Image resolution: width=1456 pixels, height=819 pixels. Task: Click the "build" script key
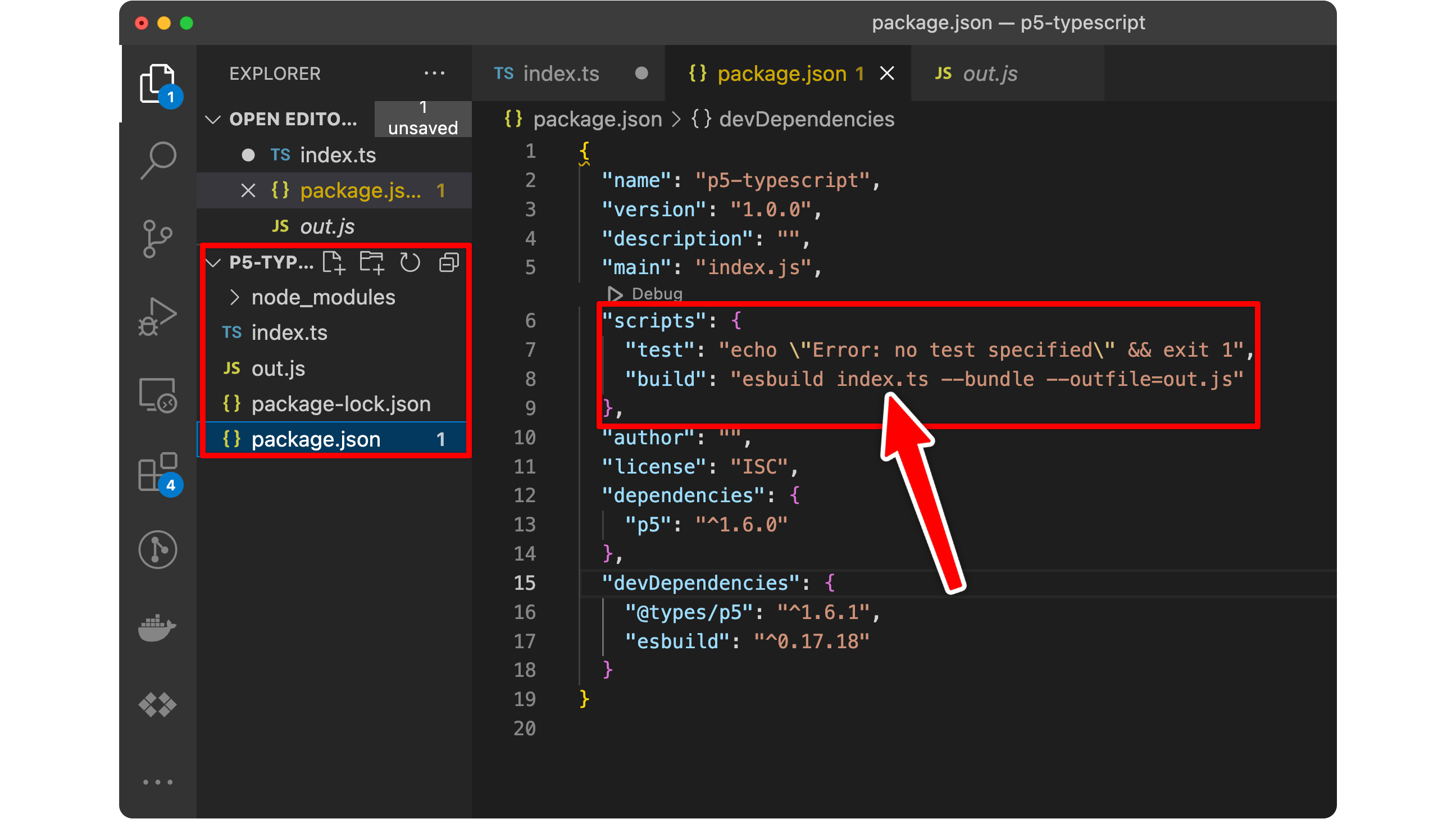[666, 379]
